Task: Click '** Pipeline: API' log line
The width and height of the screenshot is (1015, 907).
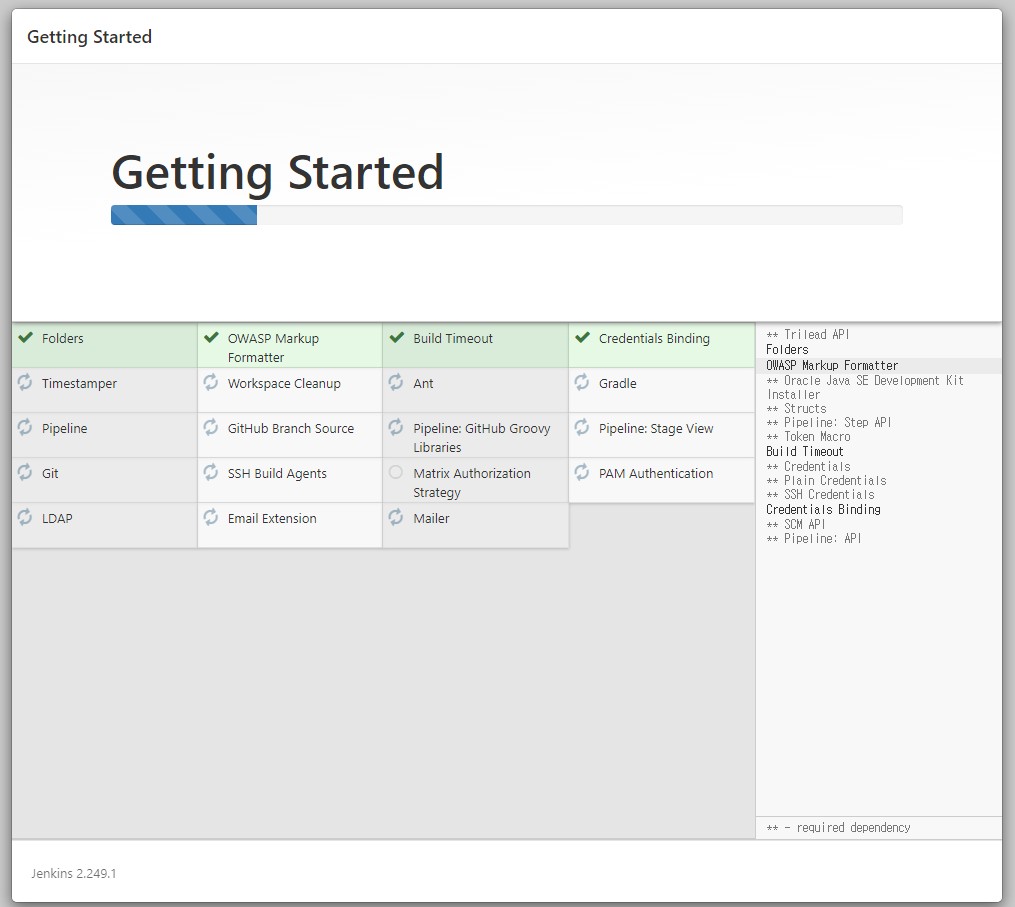Action: pos(814,539)
